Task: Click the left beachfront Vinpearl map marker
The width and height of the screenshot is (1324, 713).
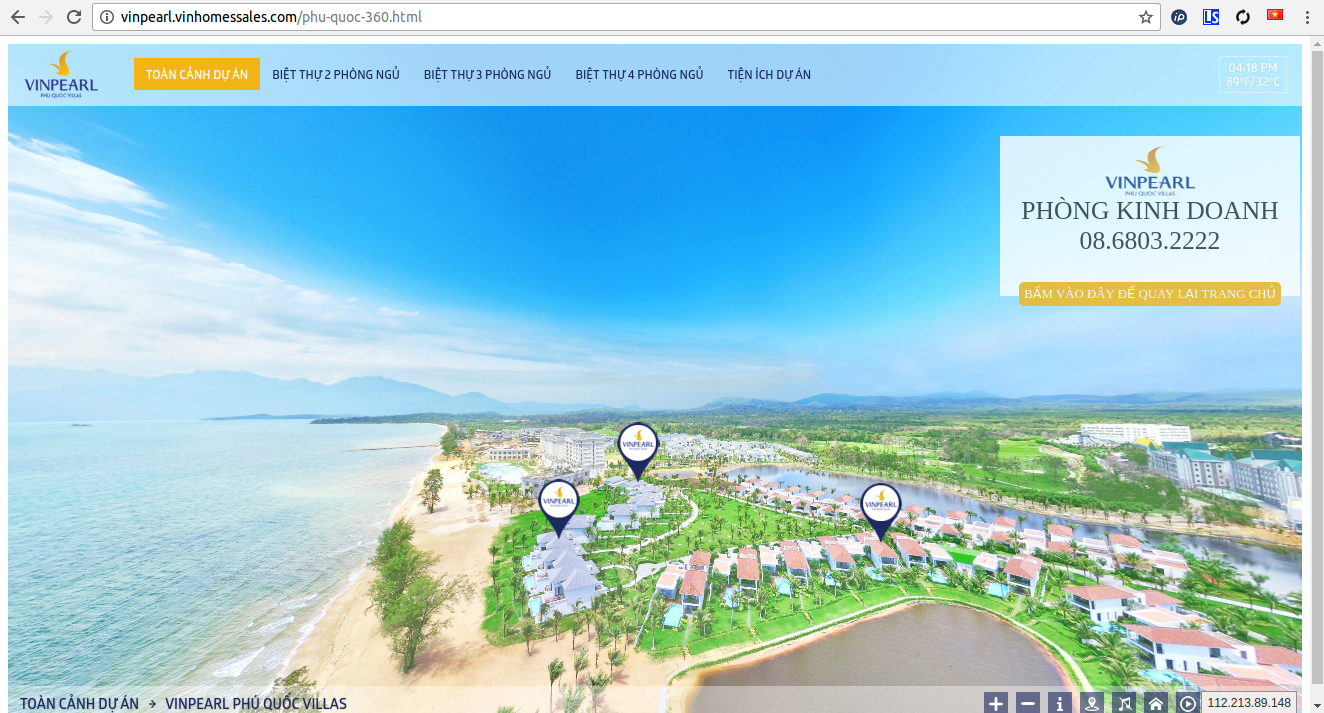Action: [x=558, y=506]
